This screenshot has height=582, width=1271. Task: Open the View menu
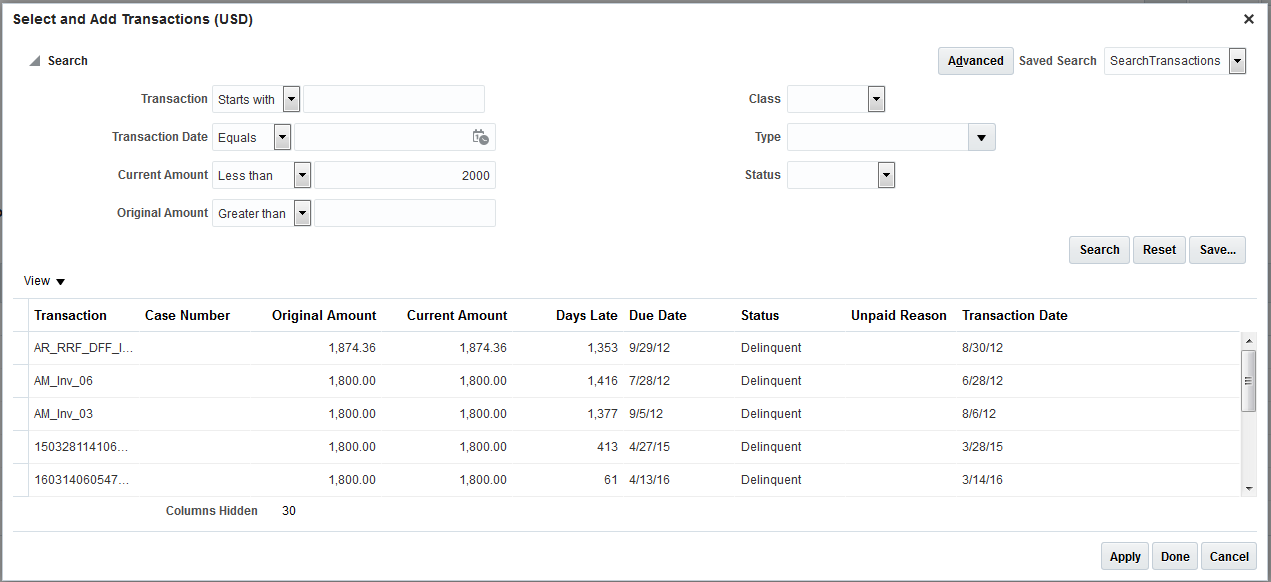(x=45, y=281)
